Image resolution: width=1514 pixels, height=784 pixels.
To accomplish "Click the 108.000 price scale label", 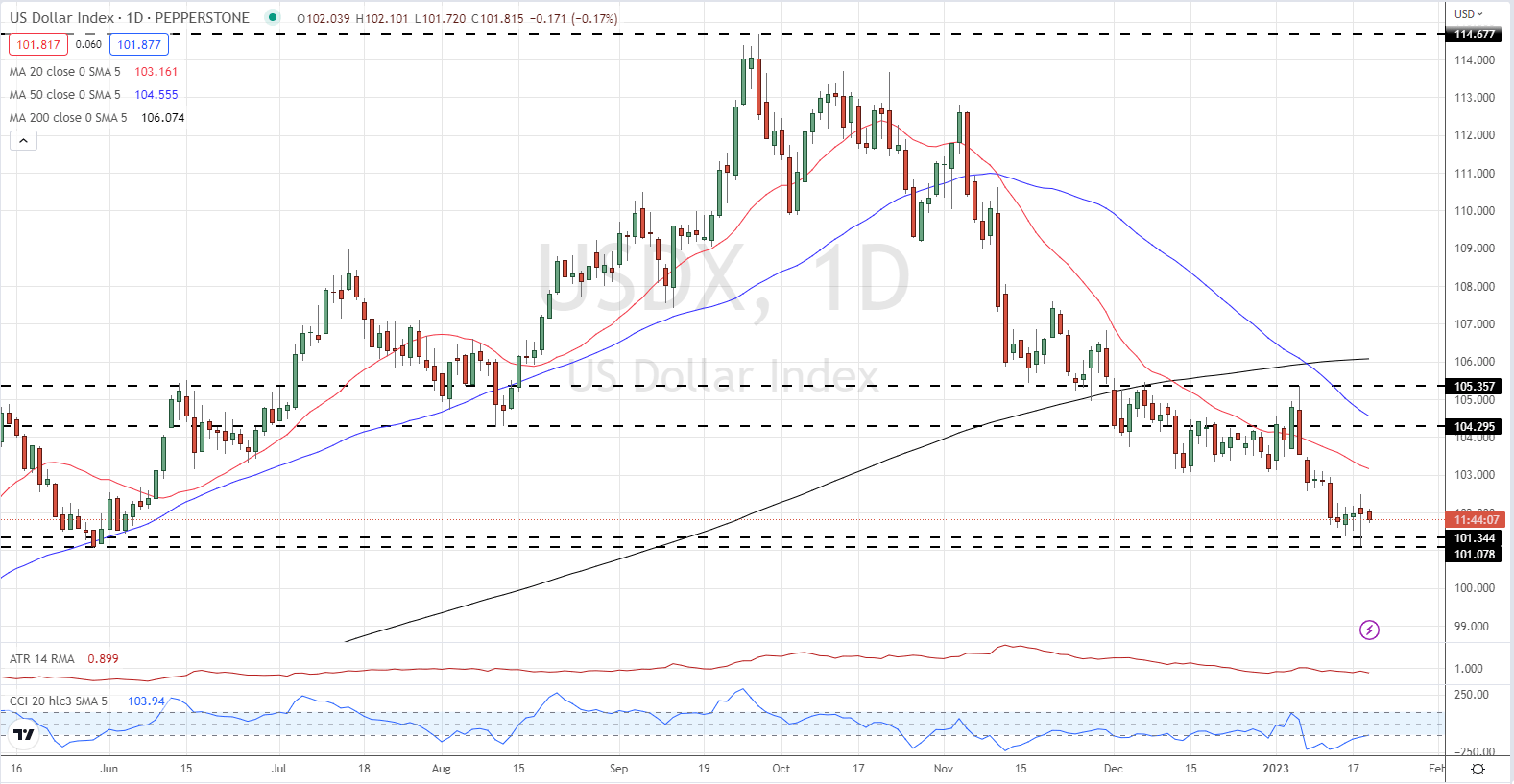I will 1474,287.
